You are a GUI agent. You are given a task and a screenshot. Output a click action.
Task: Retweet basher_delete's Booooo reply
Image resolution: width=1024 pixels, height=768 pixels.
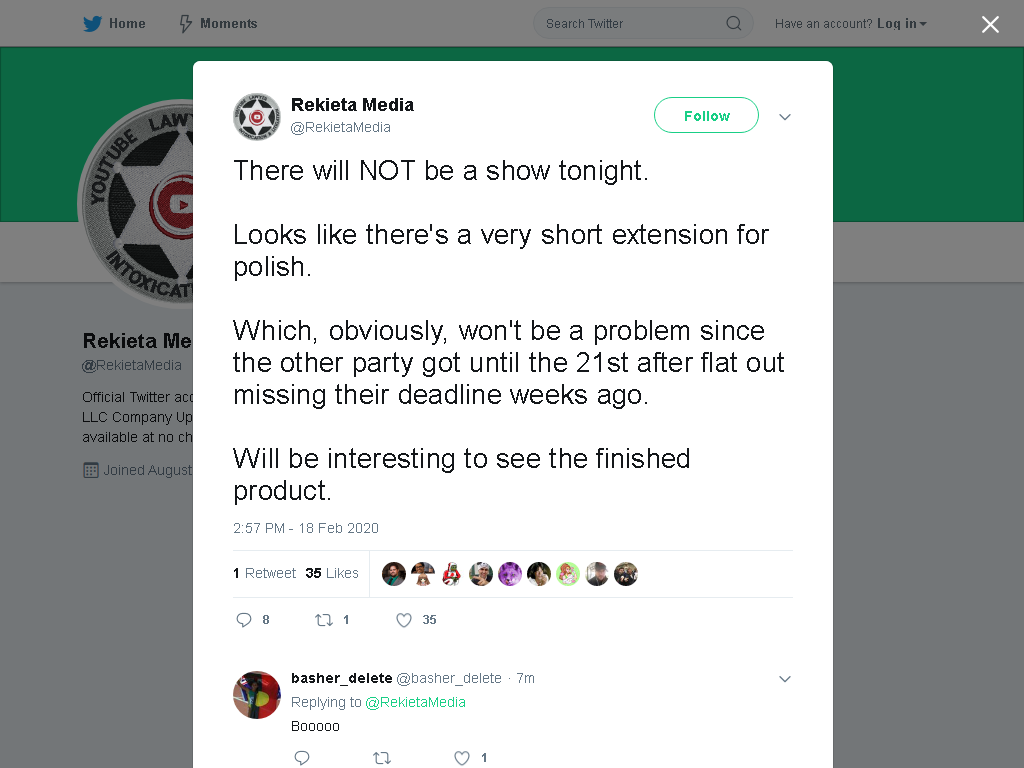[382, 758]
